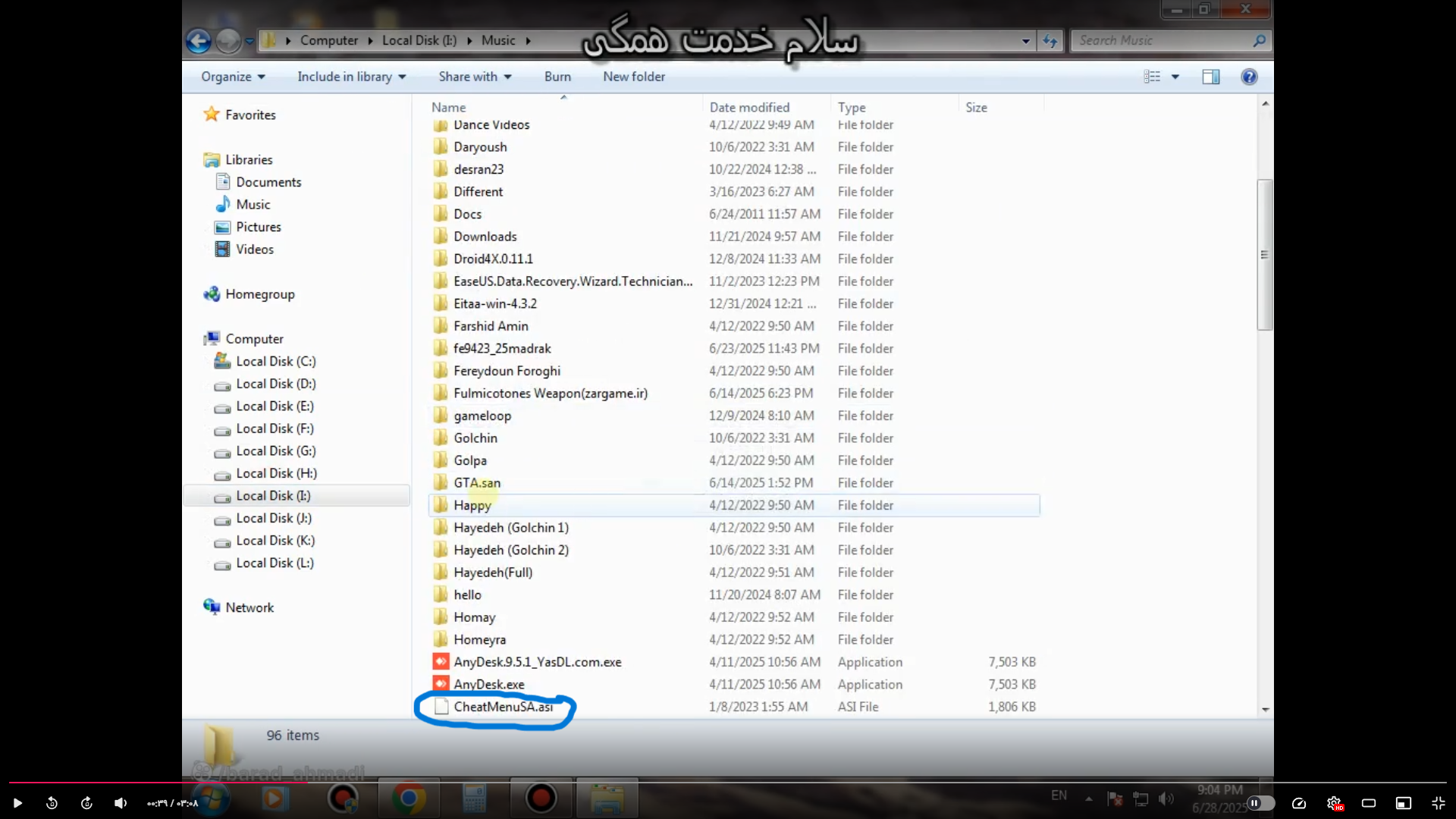This screenshot has width=1456, height=819.
Task: Select Homegroup in the navigation pane
Action: click(259, 294)
